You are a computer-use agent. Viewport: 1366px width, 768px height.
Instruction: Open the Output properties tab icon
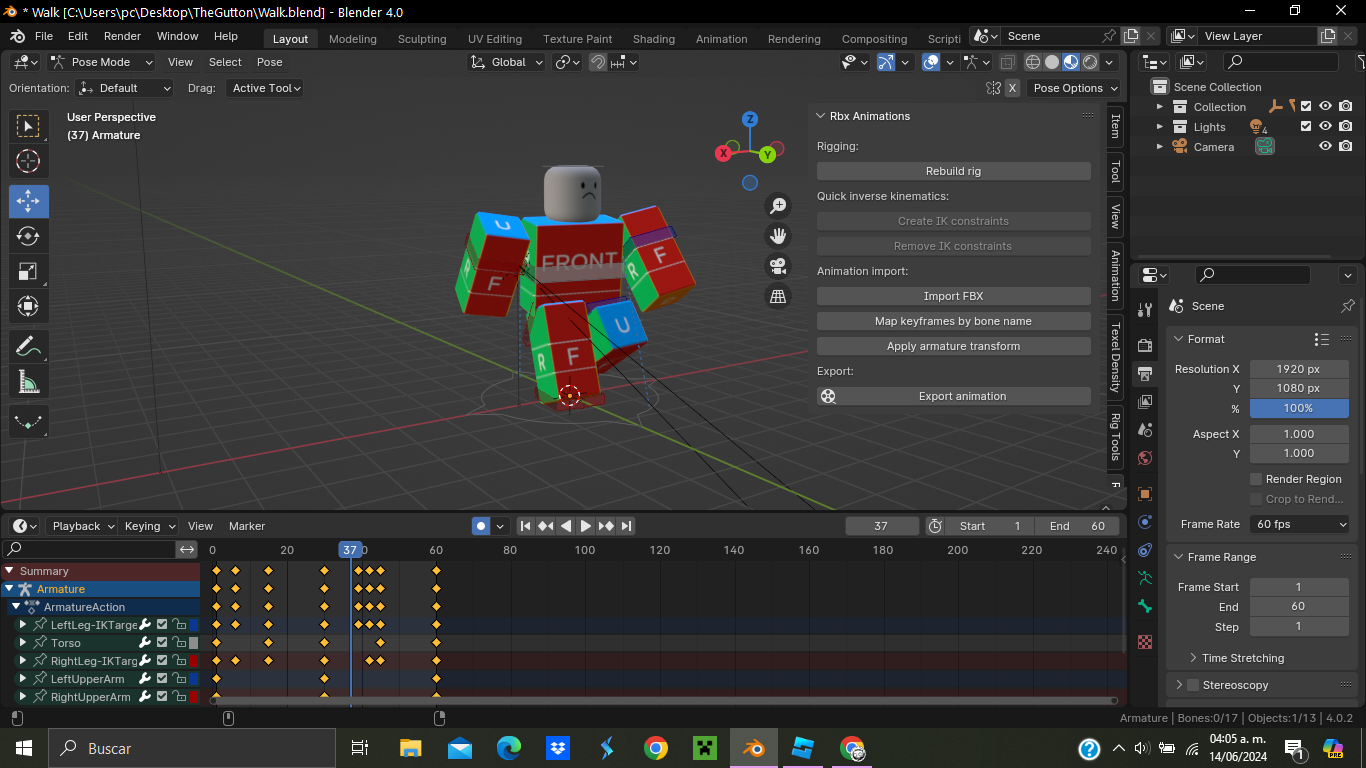coord(1145,373)
